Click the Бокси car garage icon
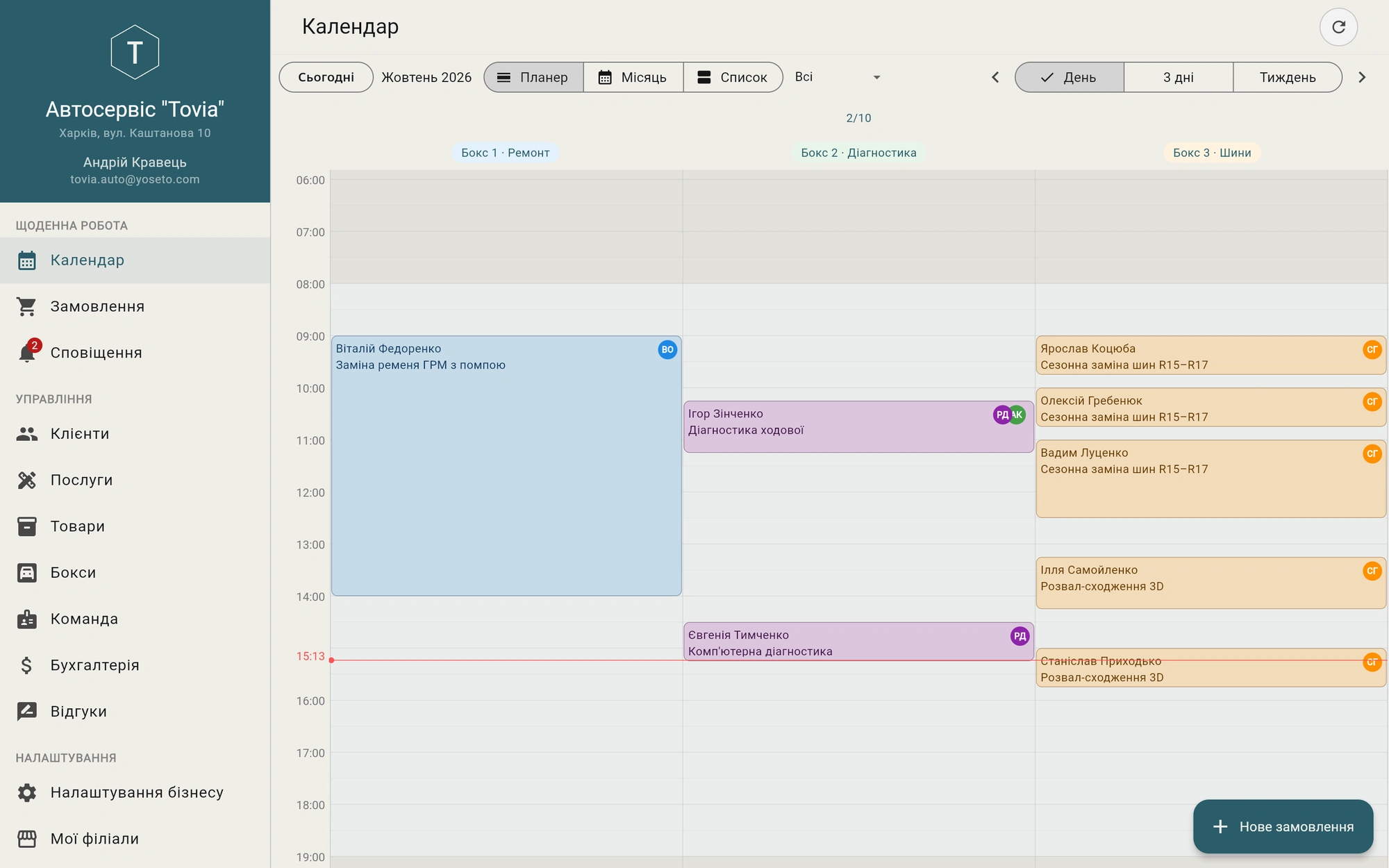The image size is (1389, 868). [26, 573]
